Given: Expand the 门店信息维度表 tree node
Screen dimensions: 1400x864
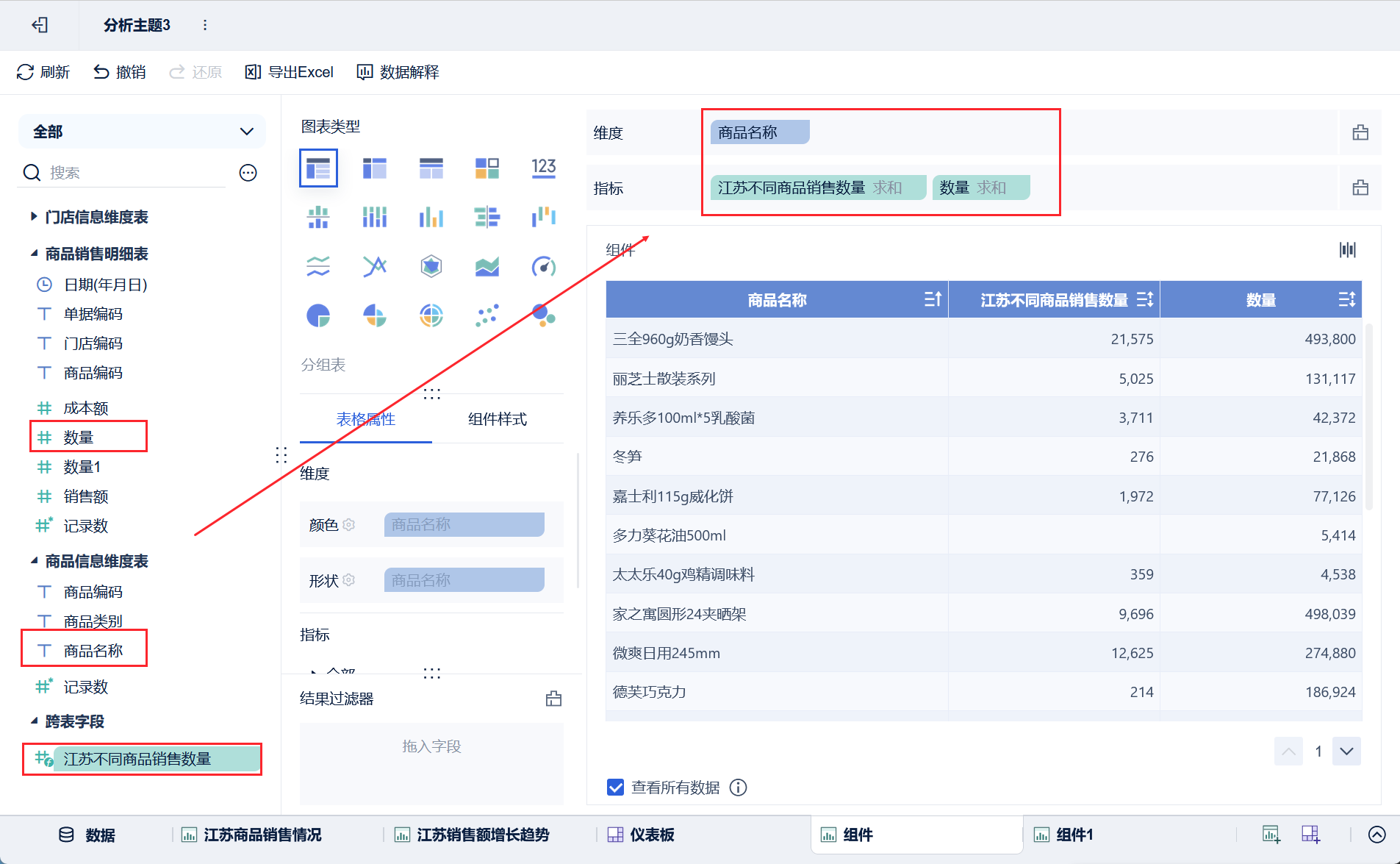Looking at the screenshot, I should tap(34, 216).
